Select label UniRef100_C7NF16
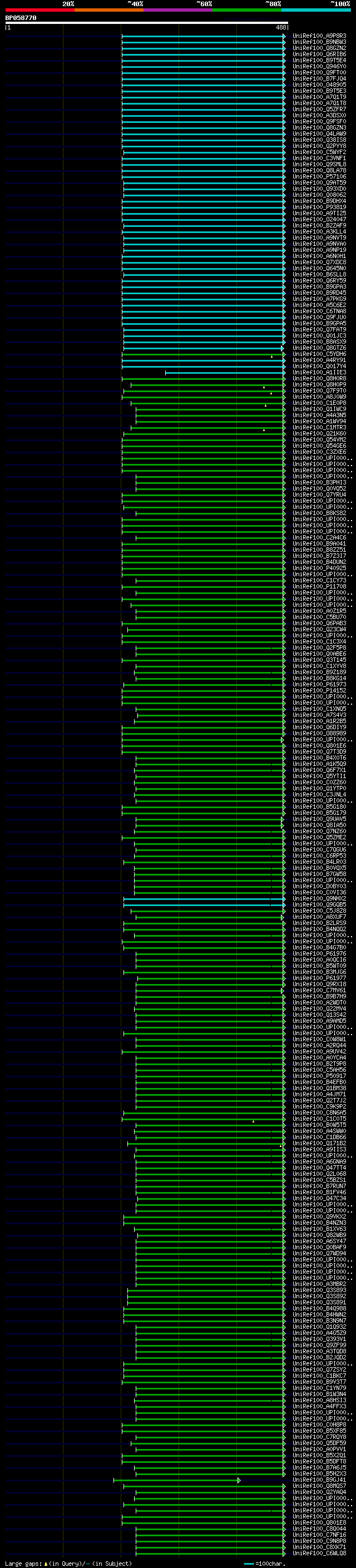The image size is (356, 1568). pyautogui.click(x=319, y=1535)
